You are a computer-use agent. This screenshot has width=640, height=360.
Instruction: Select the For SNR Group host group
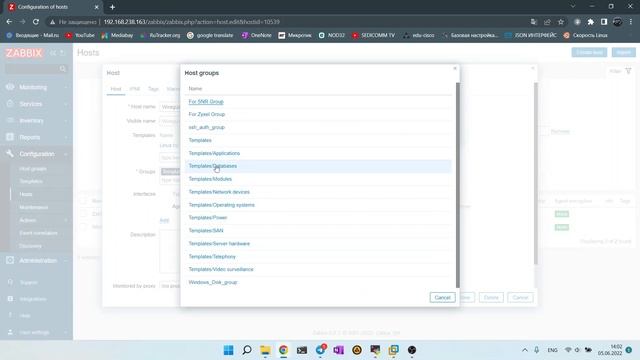coord(206,102)
